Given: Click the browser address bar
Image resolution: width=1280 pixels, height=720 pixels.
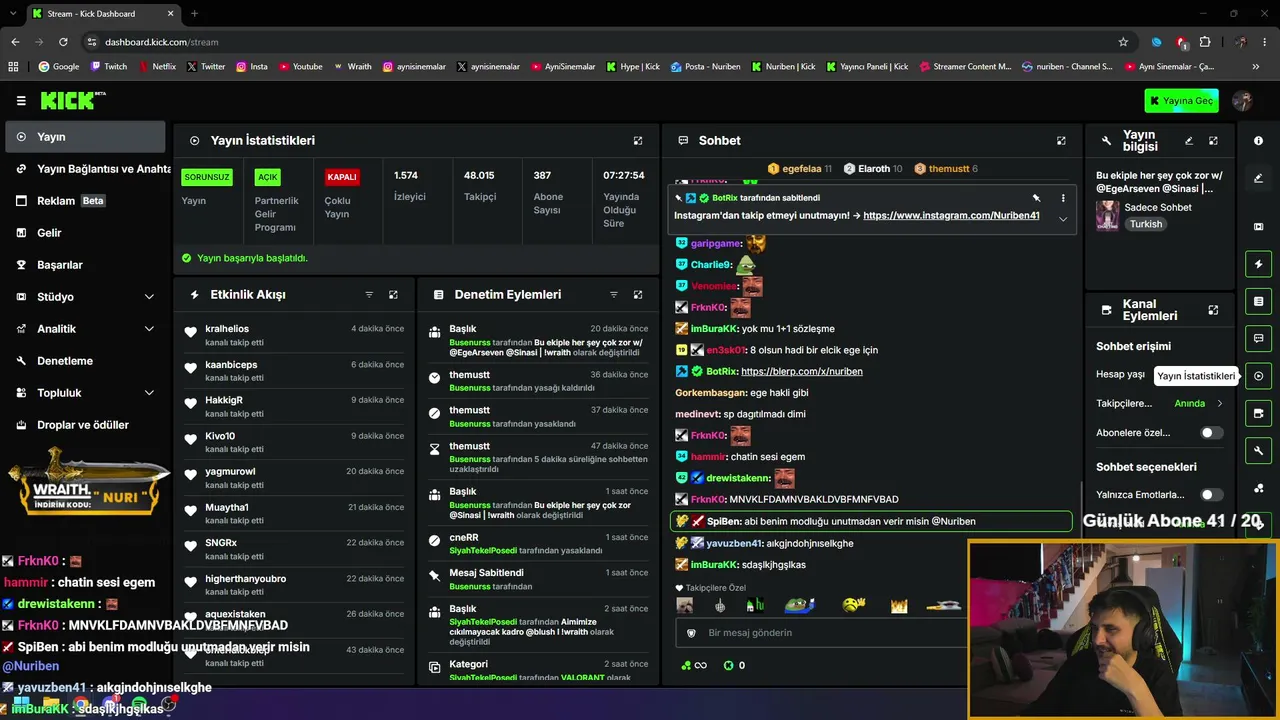Looking at the screenshot, I should [600, 42].
